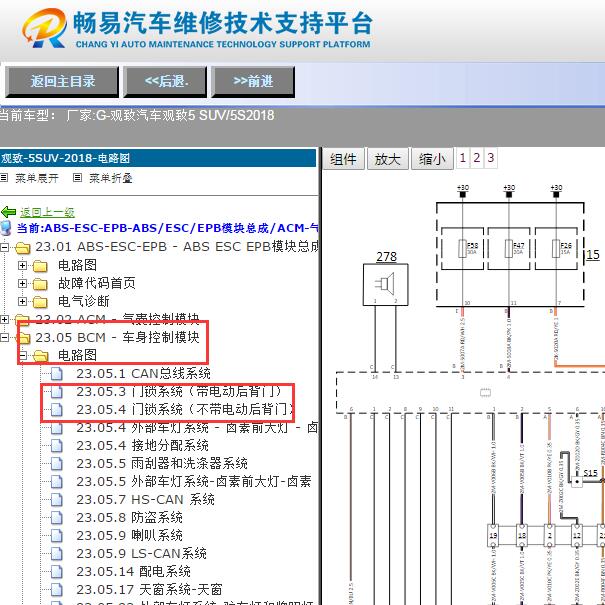The width and height of the screenshot is (605, 605).
Task: Click speaker component 278 in diagram
Action: pyautogui.click(x=385, y=285)
